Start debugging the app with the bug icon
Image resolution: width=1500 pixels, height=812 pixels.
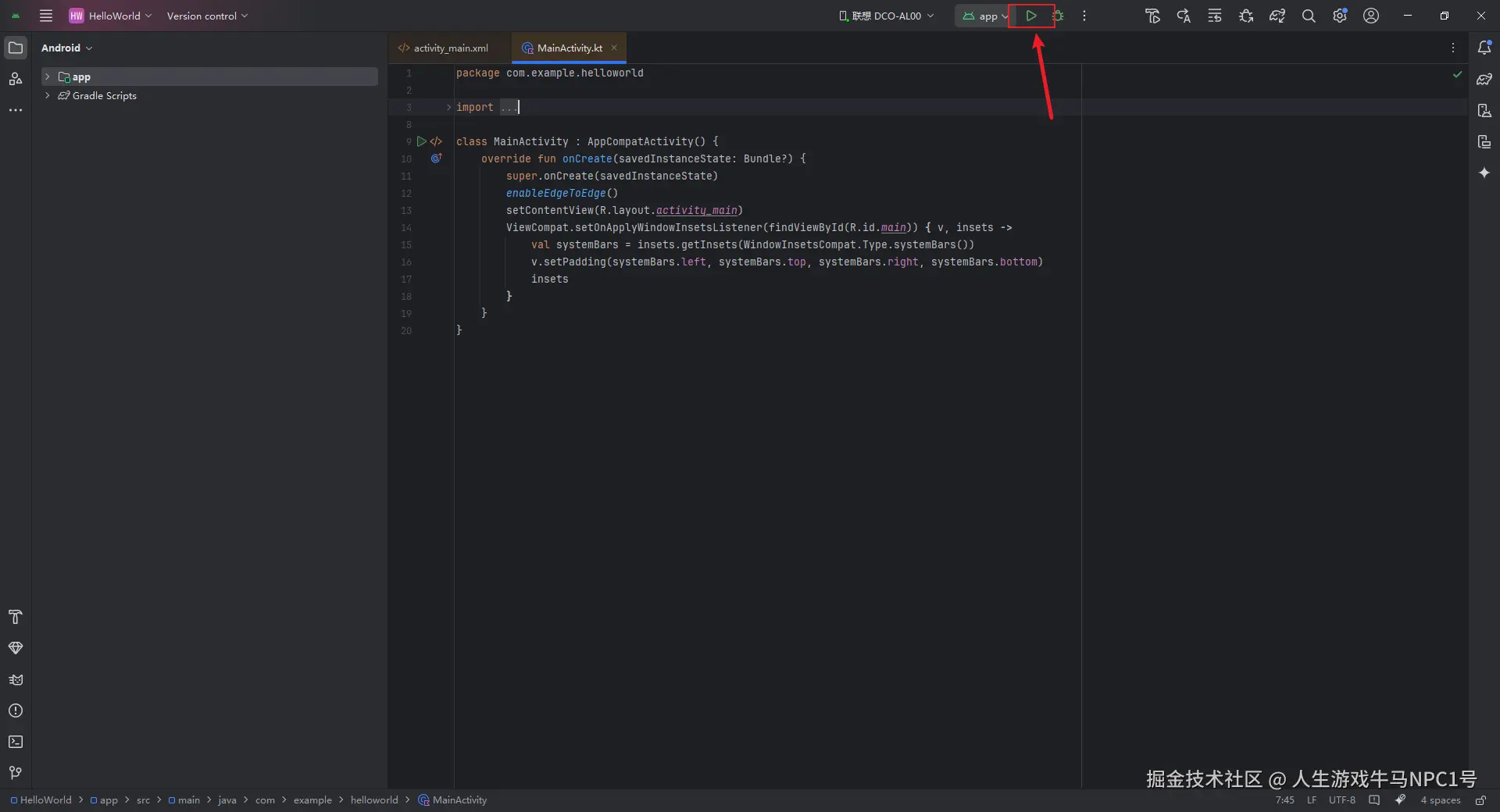tap(1058, 16)
